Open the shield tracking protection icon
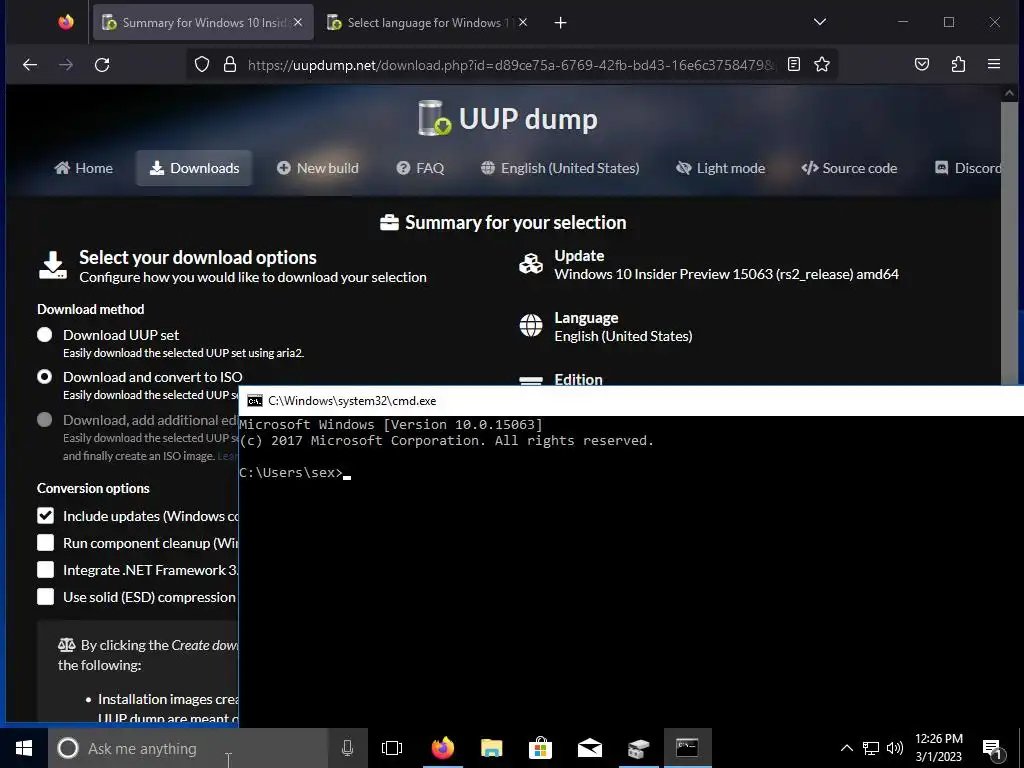Screen dimensions: 1024x768 (x=202, y=64)
